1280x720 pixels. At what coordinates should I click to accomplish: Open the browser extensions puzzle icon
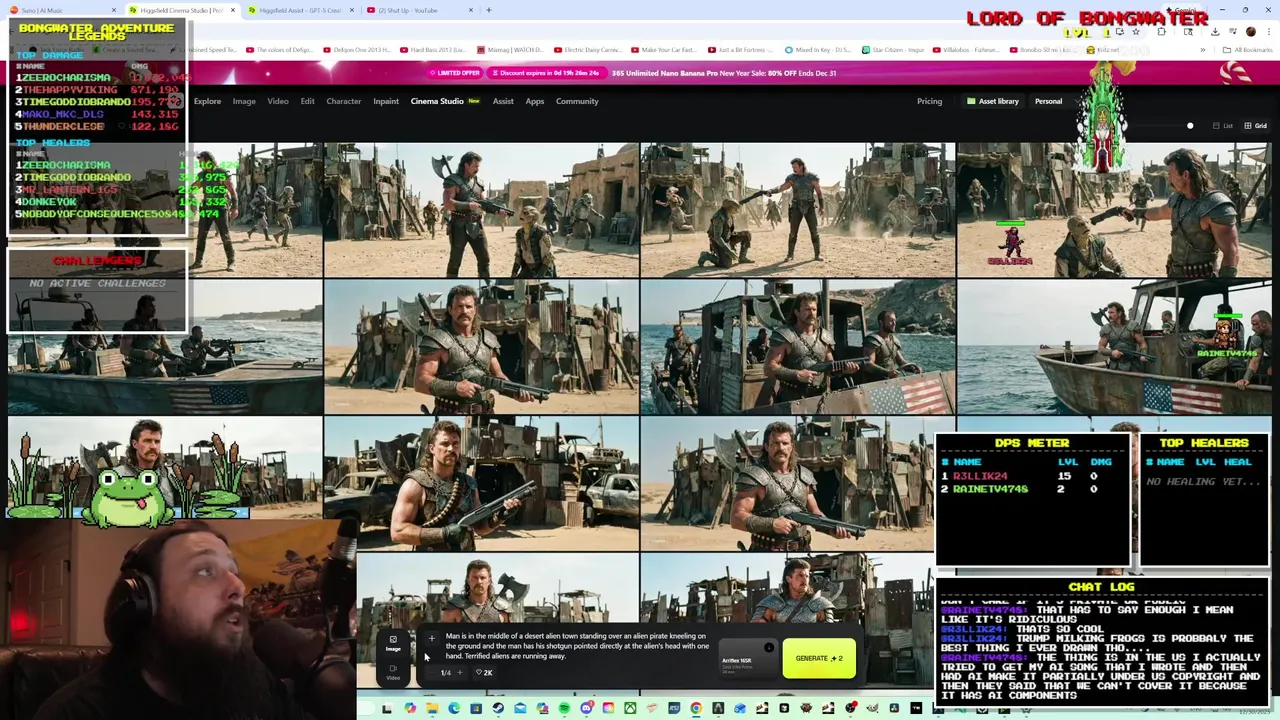coord(1161,31)
